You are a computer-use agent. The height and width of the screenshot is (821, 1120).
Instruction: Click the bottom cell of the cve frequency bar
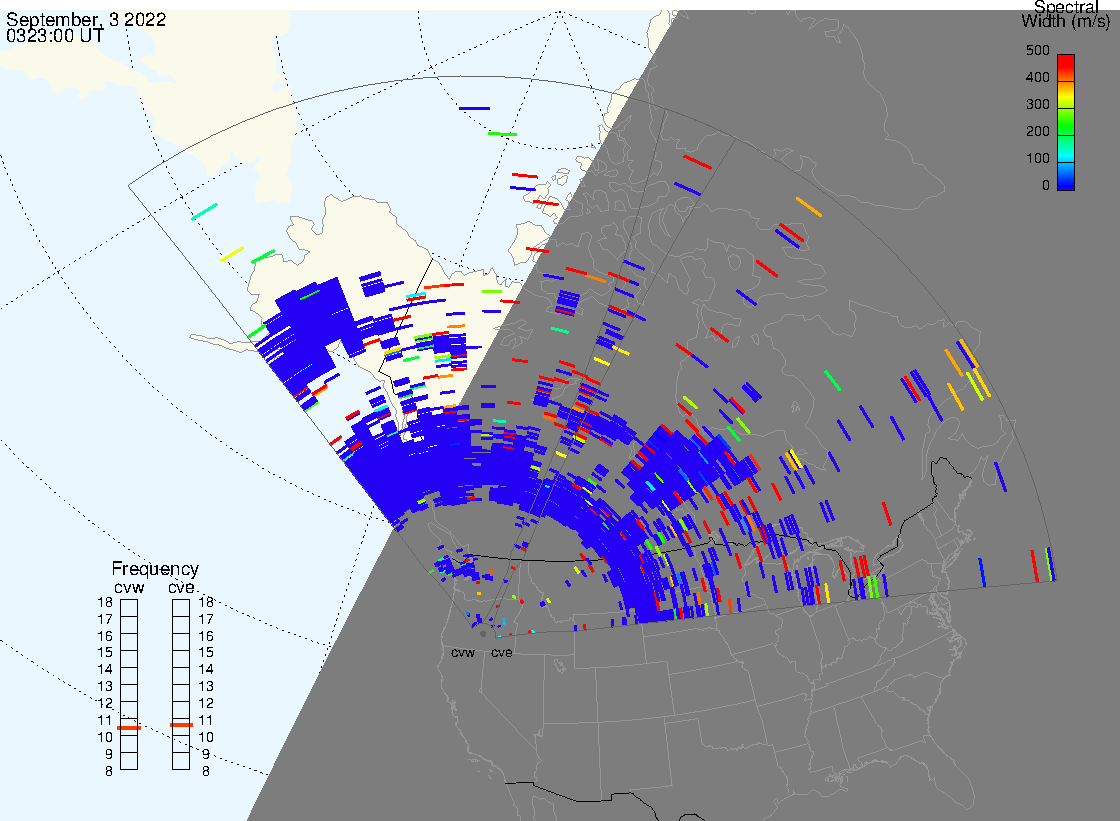click(x=181, y=761)
